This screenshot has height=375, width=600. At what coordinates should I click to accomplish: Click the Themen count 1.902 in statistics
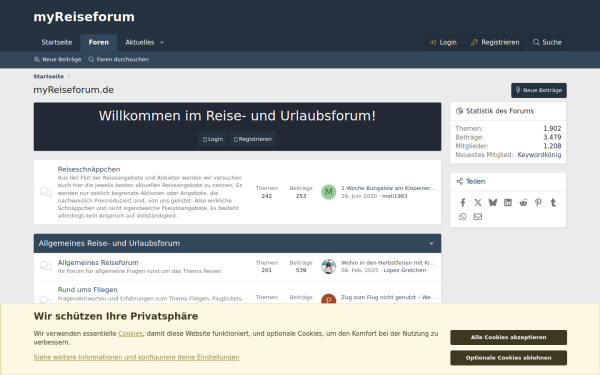[552, 129]
